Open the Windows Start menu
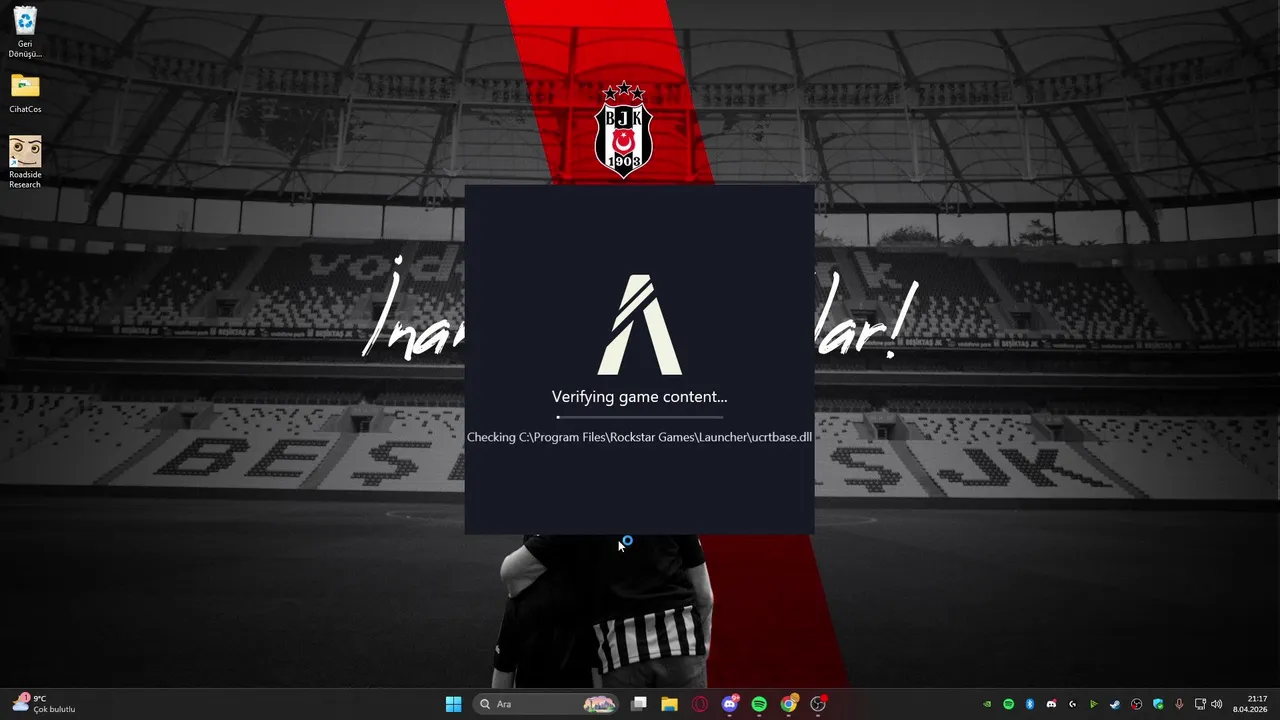 (453, 704)
